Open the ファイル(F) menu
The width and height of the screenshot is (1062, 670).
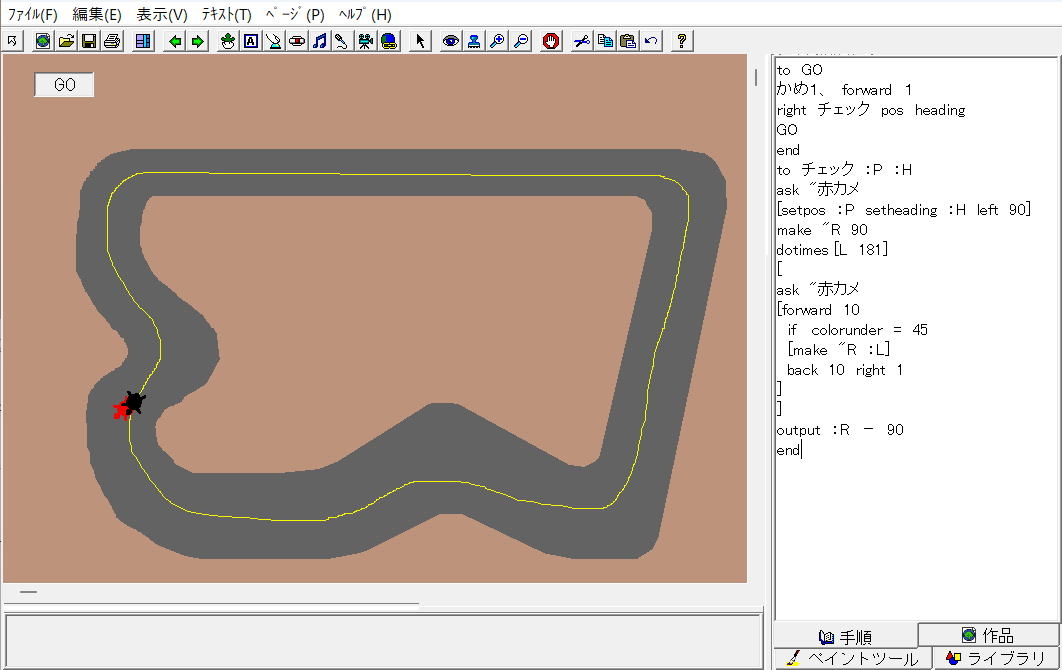click(33, 14)
